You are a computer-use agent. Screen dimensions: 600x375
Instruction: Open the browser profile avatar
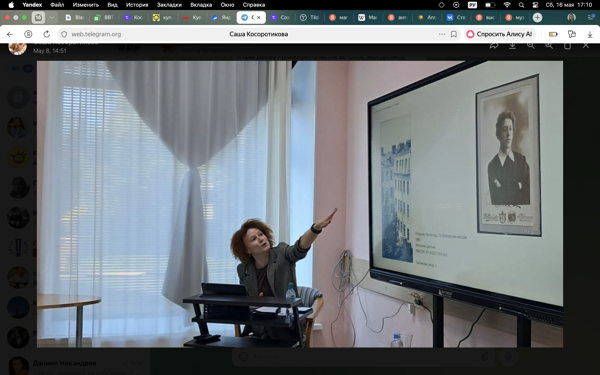click(571, 18)
